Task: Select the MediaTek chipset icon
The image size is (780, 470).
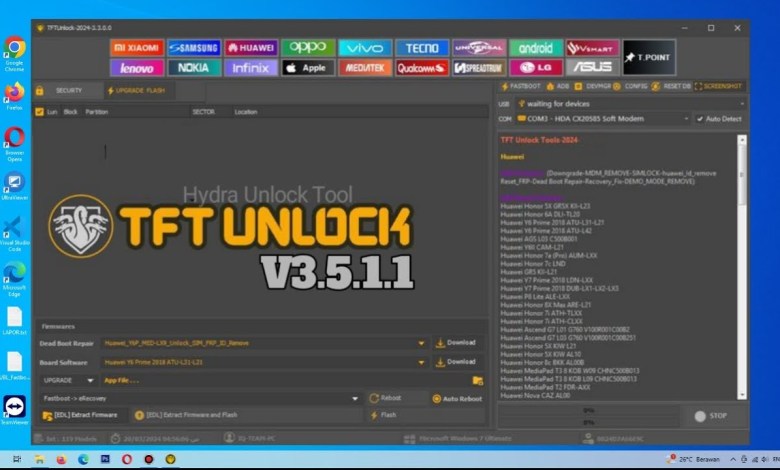Action: tap(365, 68)
